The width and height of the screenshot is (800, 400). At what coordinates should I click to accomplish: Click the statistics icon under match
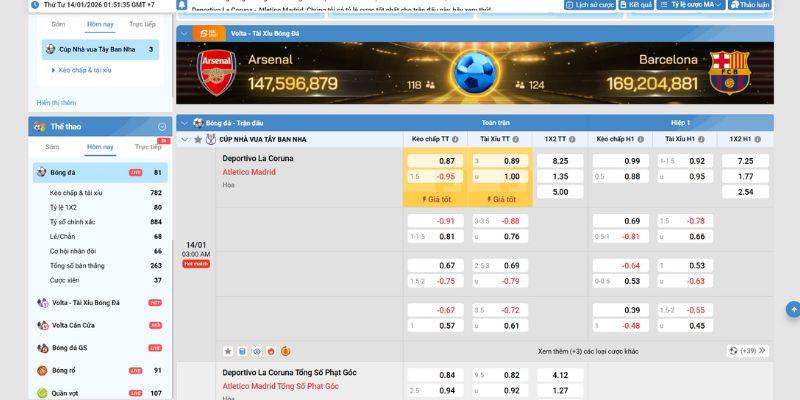point(242,351)
